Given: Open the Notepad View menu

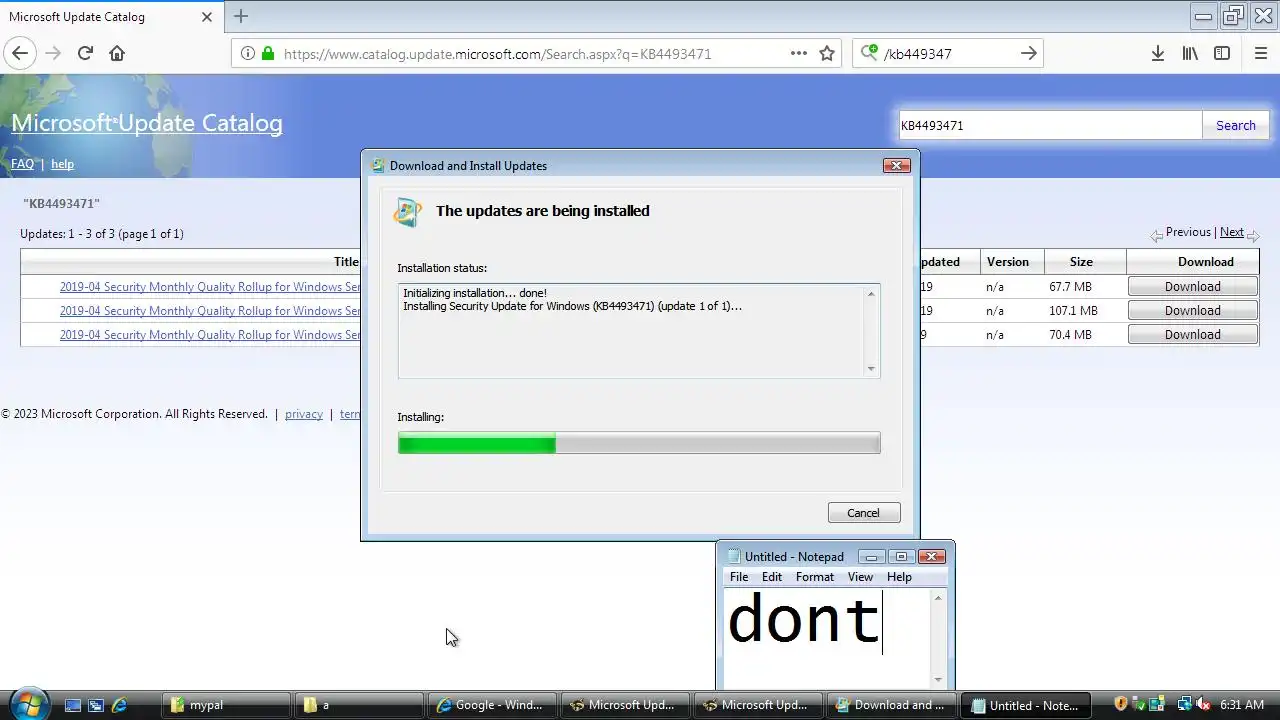Looking at the screenshot, I should pos(860,577).
